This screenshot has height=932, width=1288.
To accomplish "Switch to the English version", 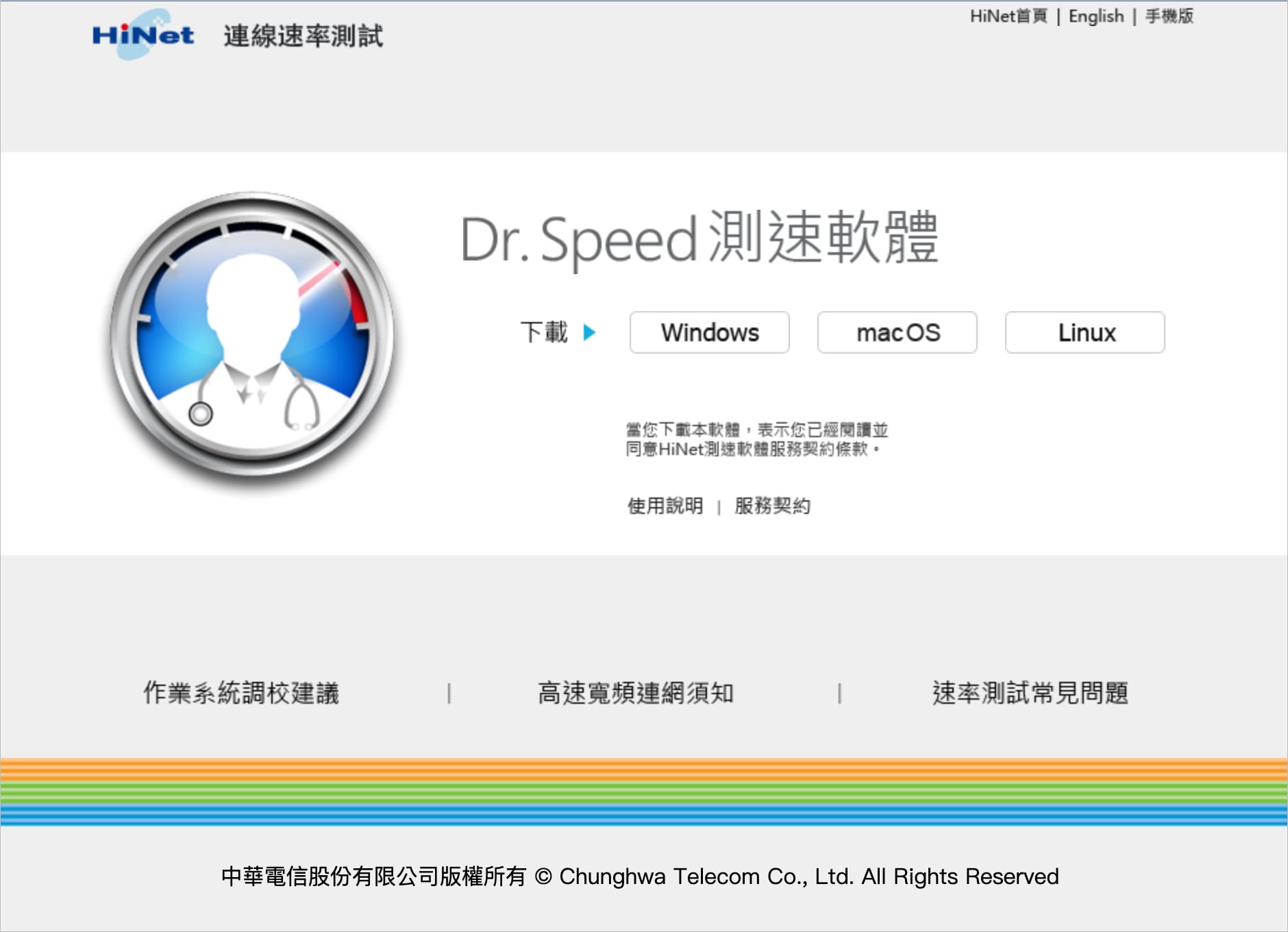I will (1096, 16).
